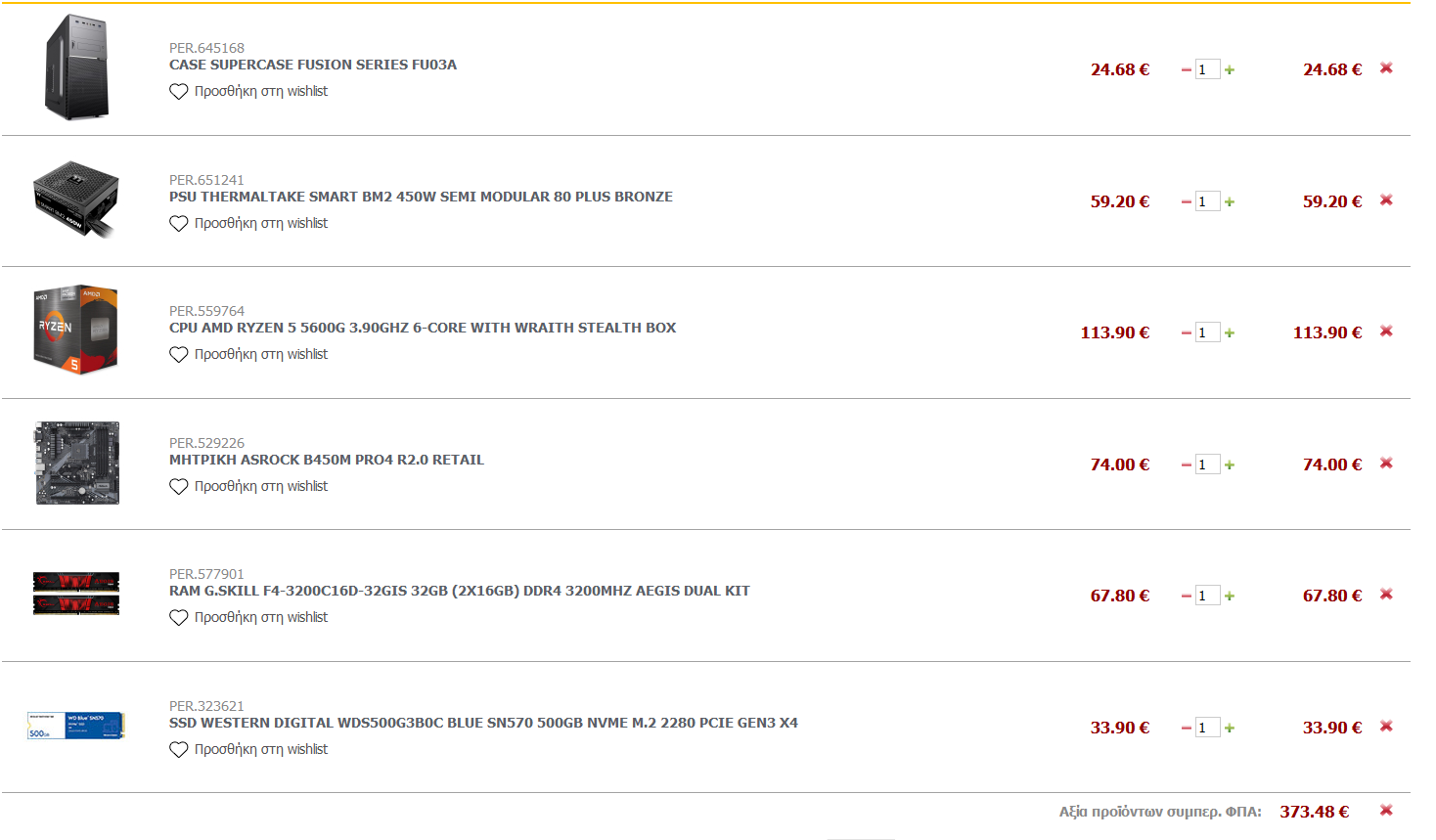Open the Ryzen 5 5600G product thumbnail

coord(76,331)
